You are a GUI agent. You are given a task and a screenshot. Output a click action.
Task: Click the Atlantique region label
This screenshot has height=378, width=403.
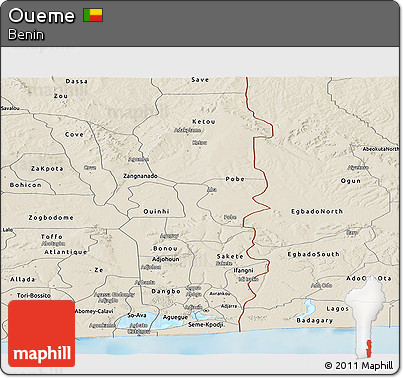(66, 252)
